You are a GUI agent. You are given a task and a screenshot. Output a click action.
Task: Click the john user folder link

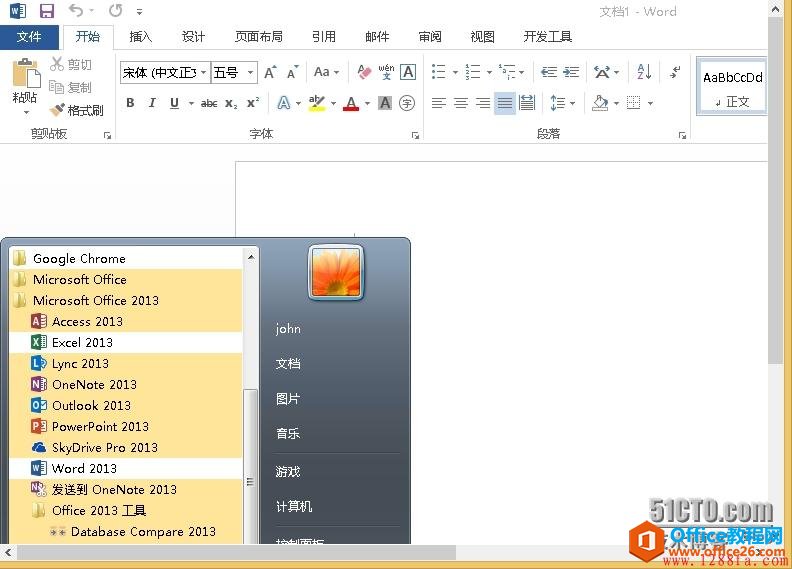[x=288, y=328]
